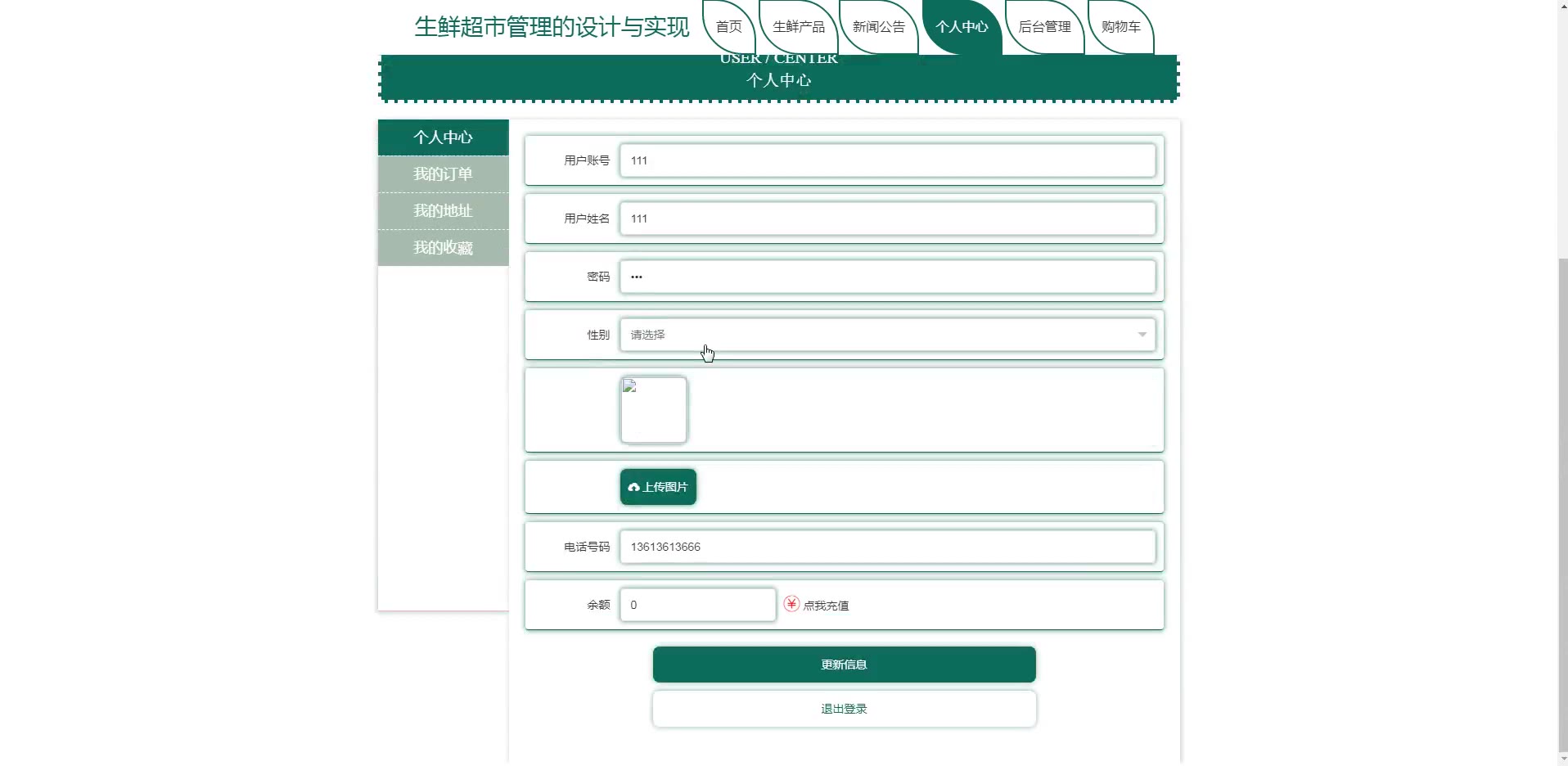Image resolution: width=1568 pixels, height=766 pixels.
Task: Focus the 电话号码 input field
Action: [887, 547]
